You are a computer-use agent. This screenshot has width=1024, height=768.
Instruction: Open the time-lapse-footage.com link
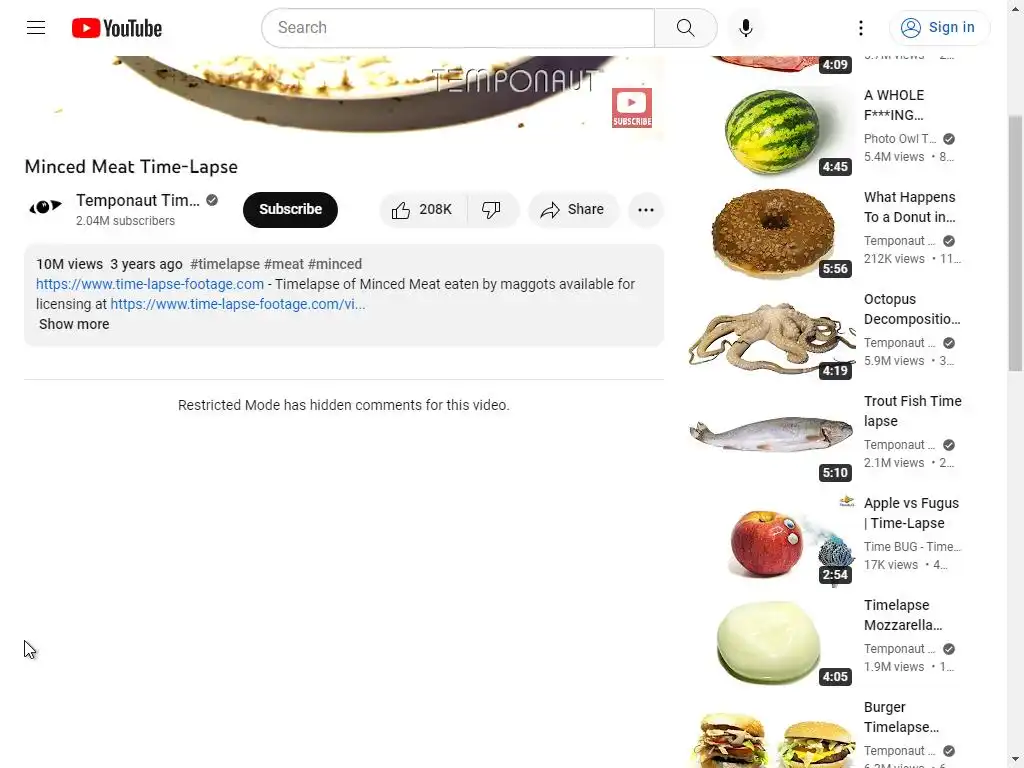[x=150, y=284]
